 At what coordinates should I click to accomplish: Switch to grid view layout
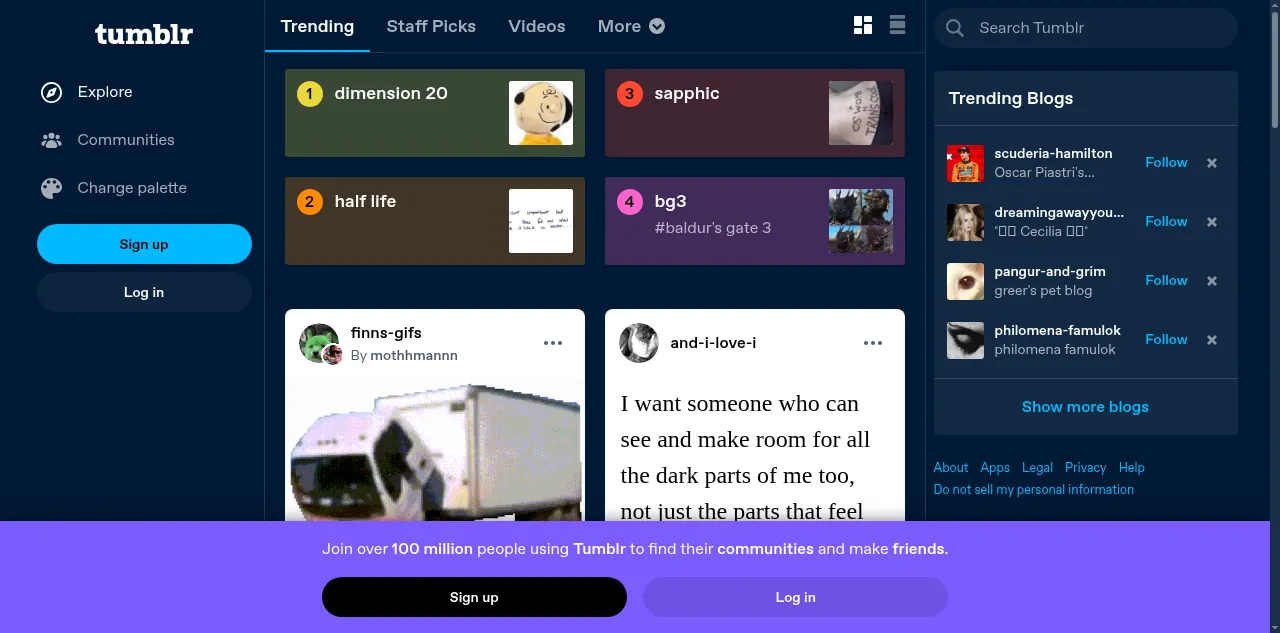click(x=863, y=26)
